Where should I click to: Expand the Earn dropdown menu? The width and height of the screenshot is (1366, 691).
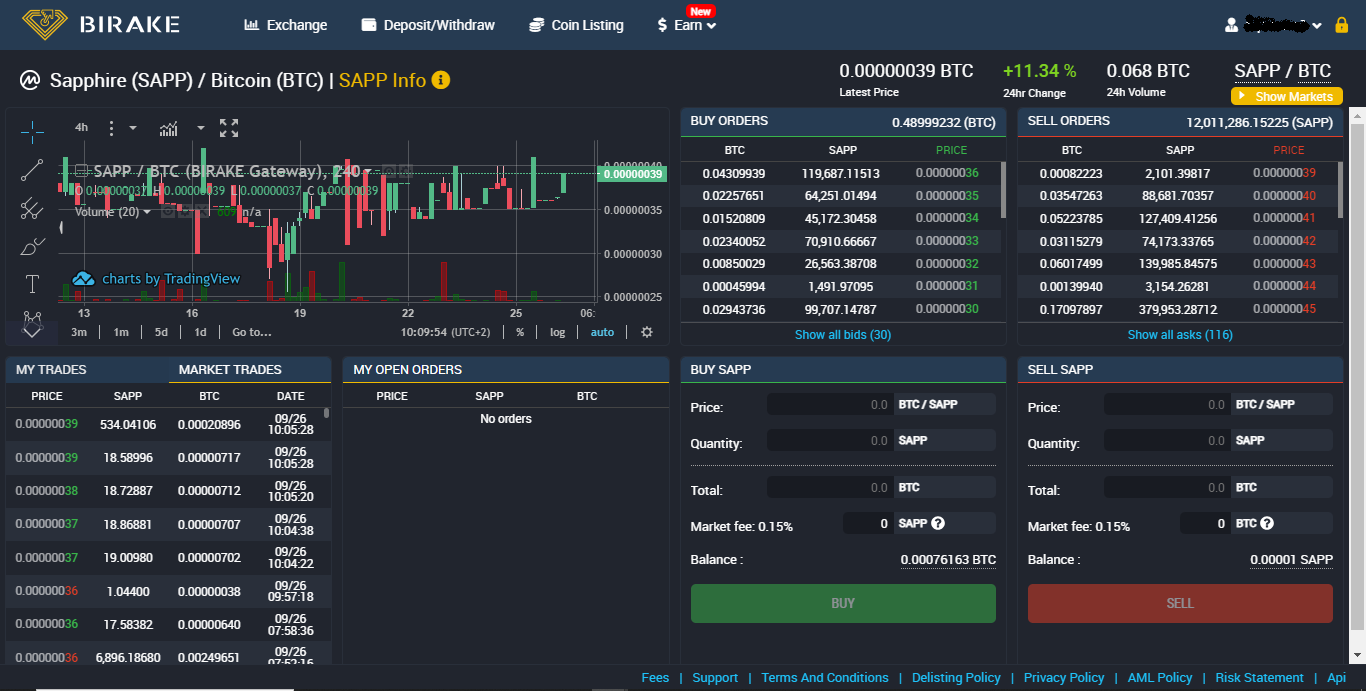coord(687,25)
